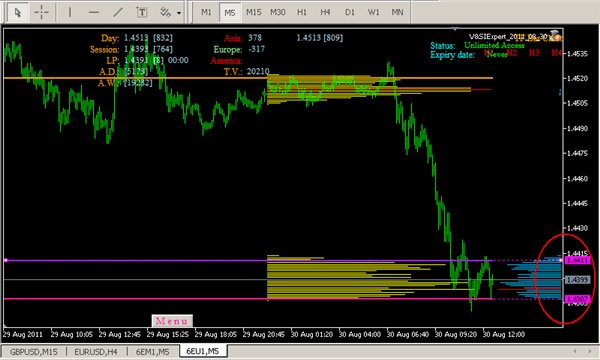Switch chart to M15 timeframe

coord(253,12)
